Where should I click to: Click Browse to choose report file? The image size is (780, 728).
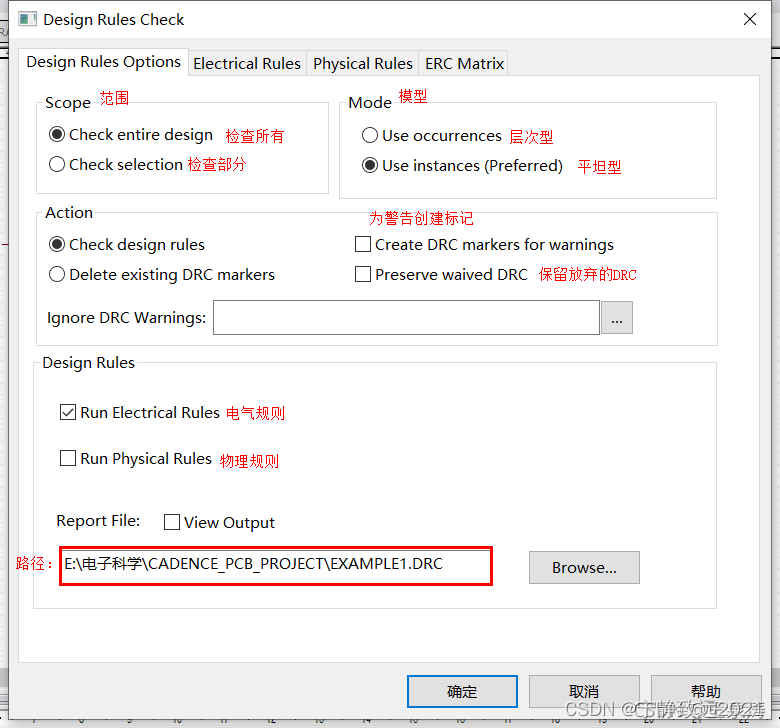pos(584,567)
